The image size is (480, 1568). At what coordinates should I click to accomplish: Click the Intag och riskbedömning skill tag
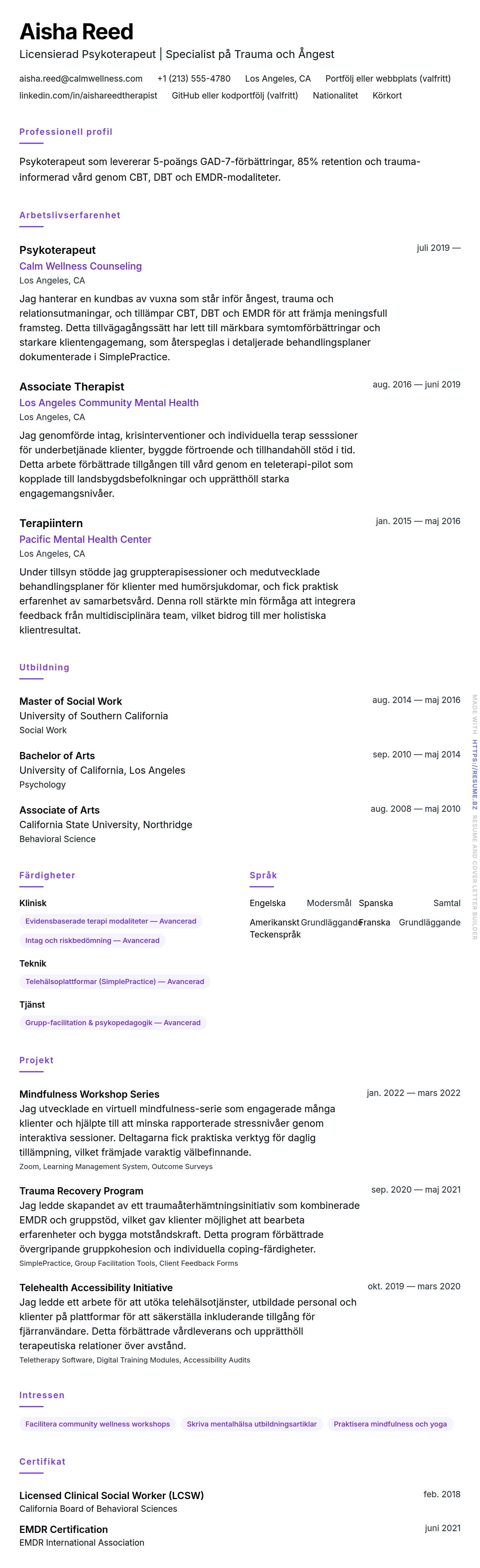pyautogui.click(x=92, y=941)
